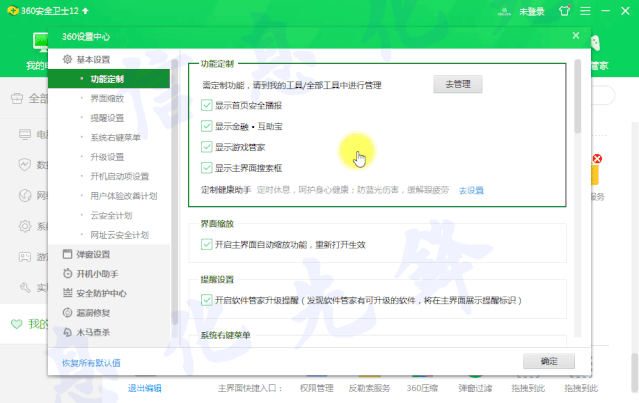639x403 pixels.
Task: Click the icon beside 安全防护中心
Action: click(x=67, y=293)
